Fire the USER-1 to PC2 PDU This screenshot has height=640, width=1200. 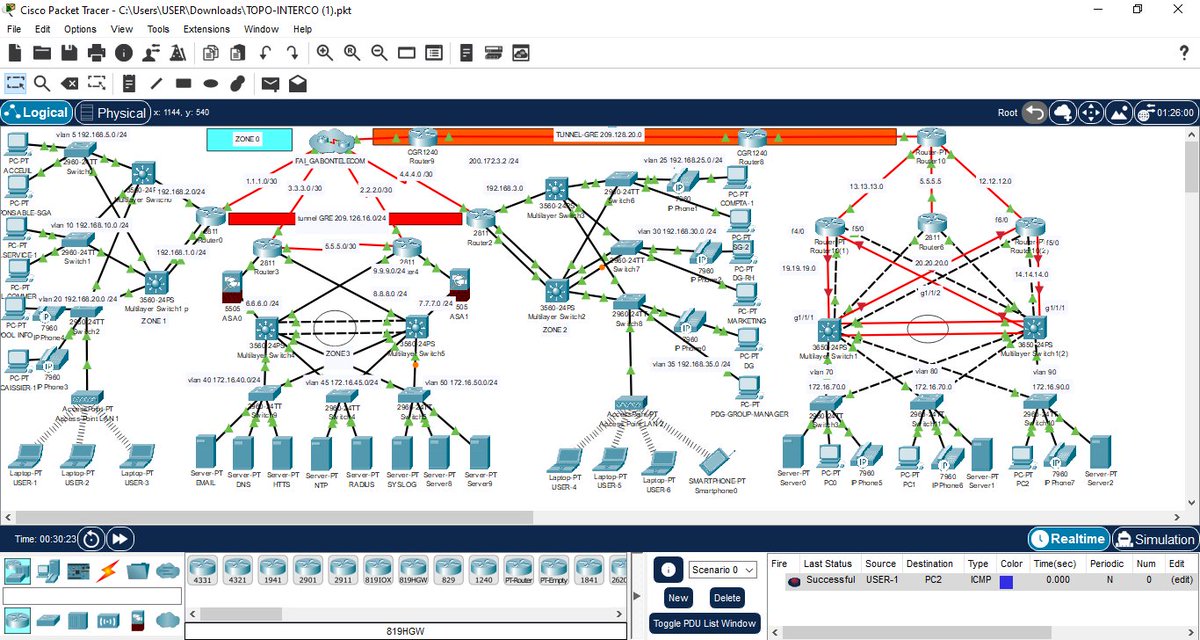[x=795, y=581]
